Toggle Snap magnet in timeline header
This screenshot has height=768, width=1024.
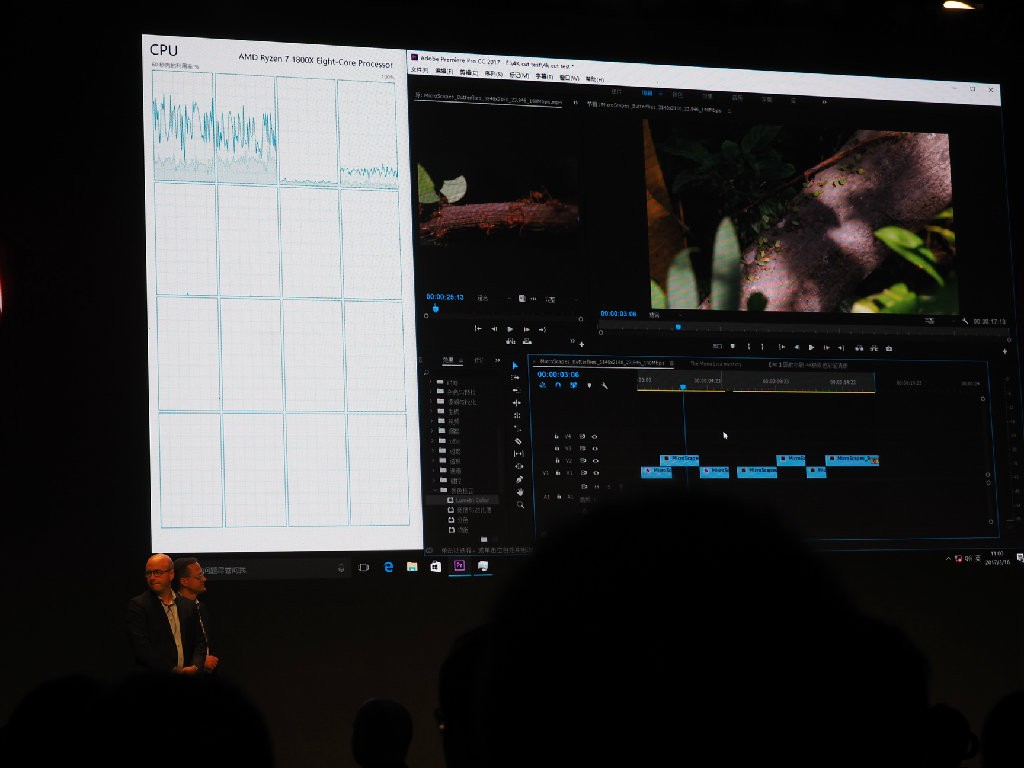pyautogui.click(x=558, y=385)
